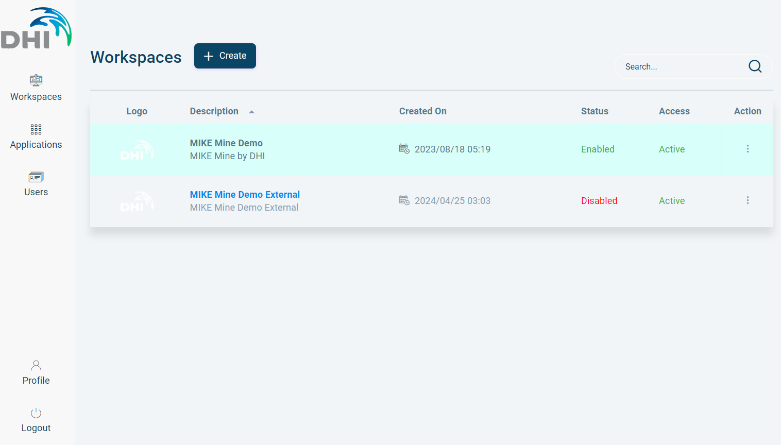Open the action menu for MIKE Mine Demo
The height and width of the screenshot is (445, 781).
click(748, 149)
